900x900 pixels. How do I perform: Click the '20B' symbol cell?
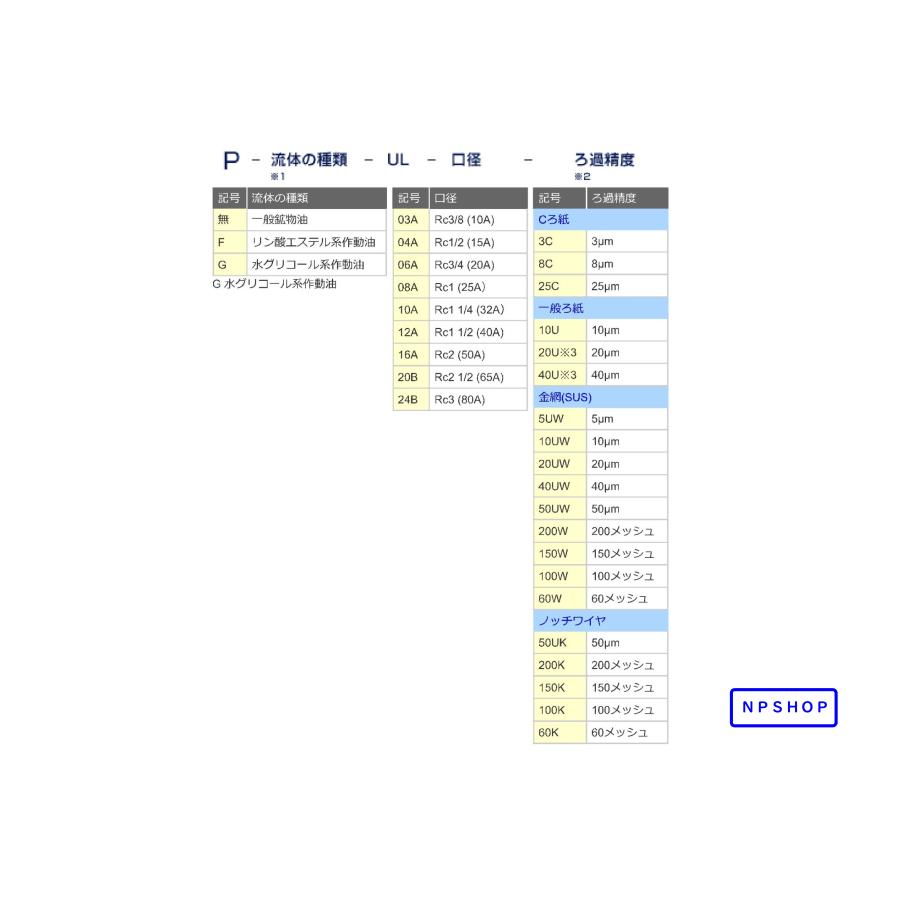click(411, 377)
